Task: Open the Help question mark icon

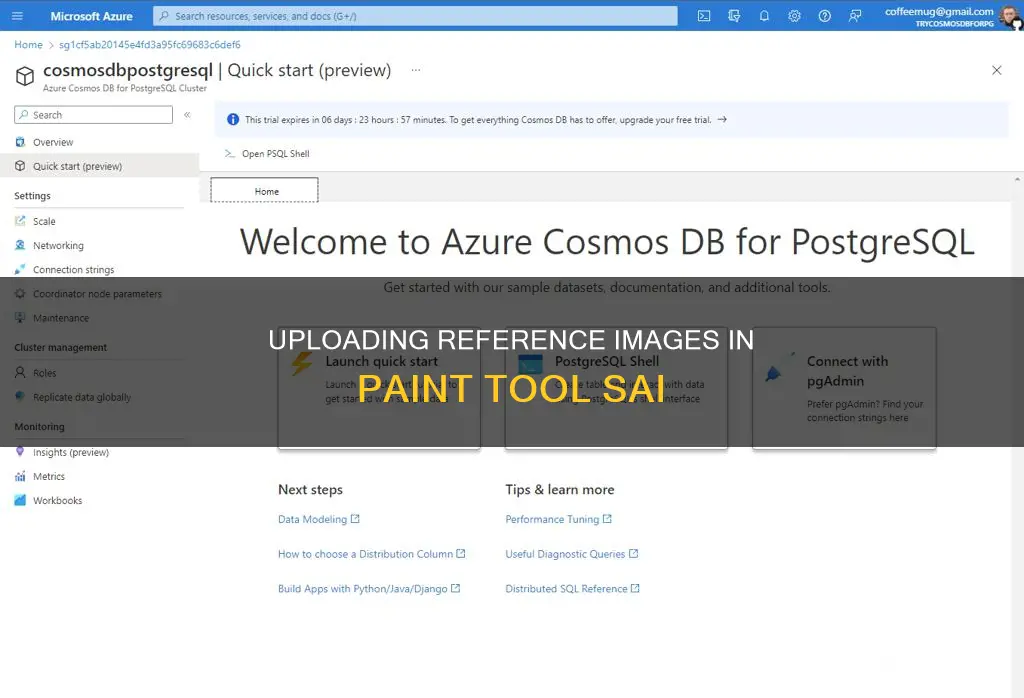Action: (825, 16)
